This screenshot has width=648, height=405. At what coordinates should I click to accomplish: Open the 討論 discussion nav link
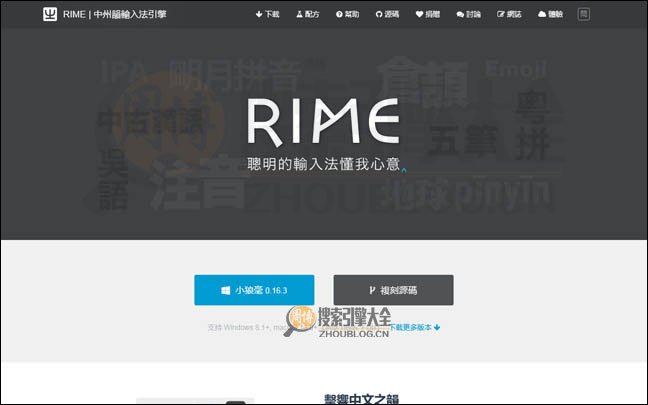[467, 15]
